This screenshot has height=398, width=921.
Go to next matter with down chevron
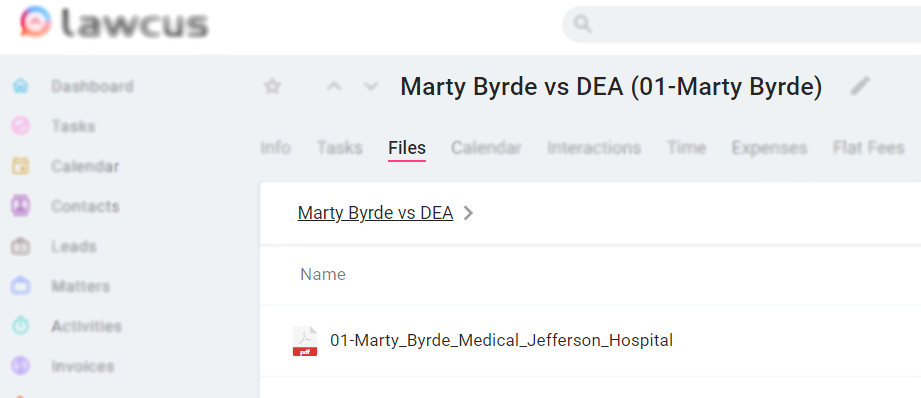click(x=371, y=87)
